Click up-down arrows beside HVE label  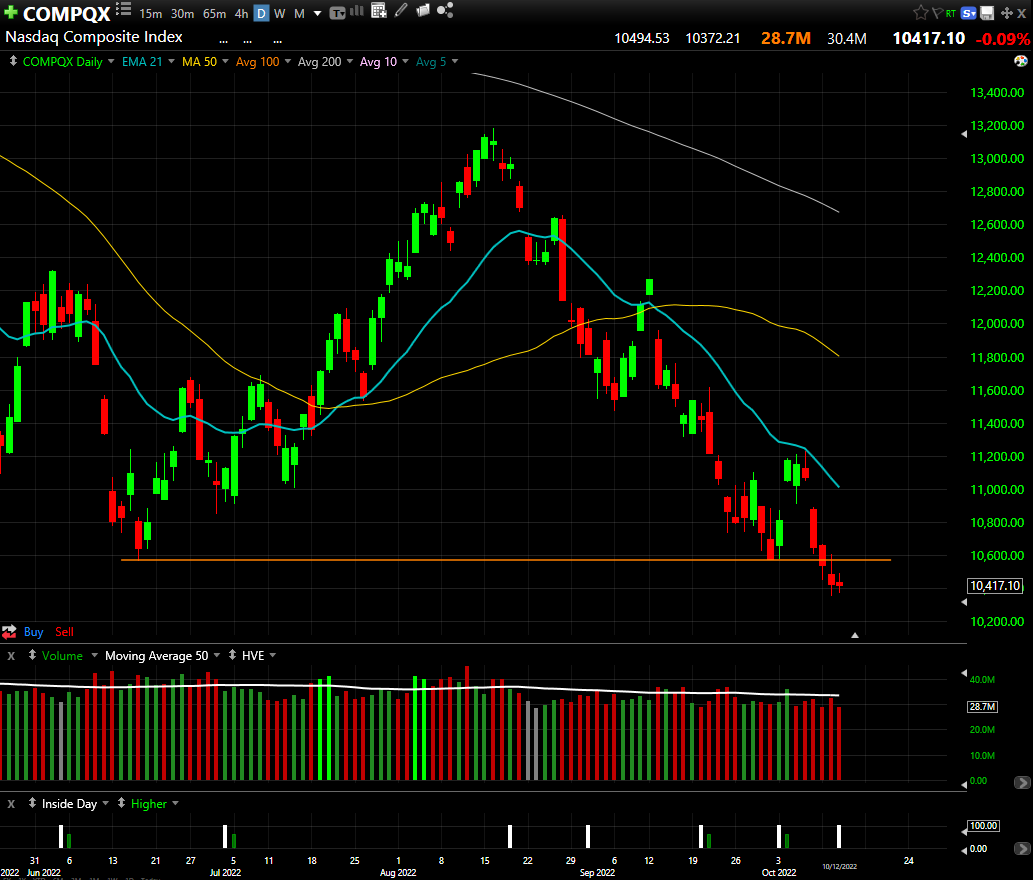(x=232, y=655)
